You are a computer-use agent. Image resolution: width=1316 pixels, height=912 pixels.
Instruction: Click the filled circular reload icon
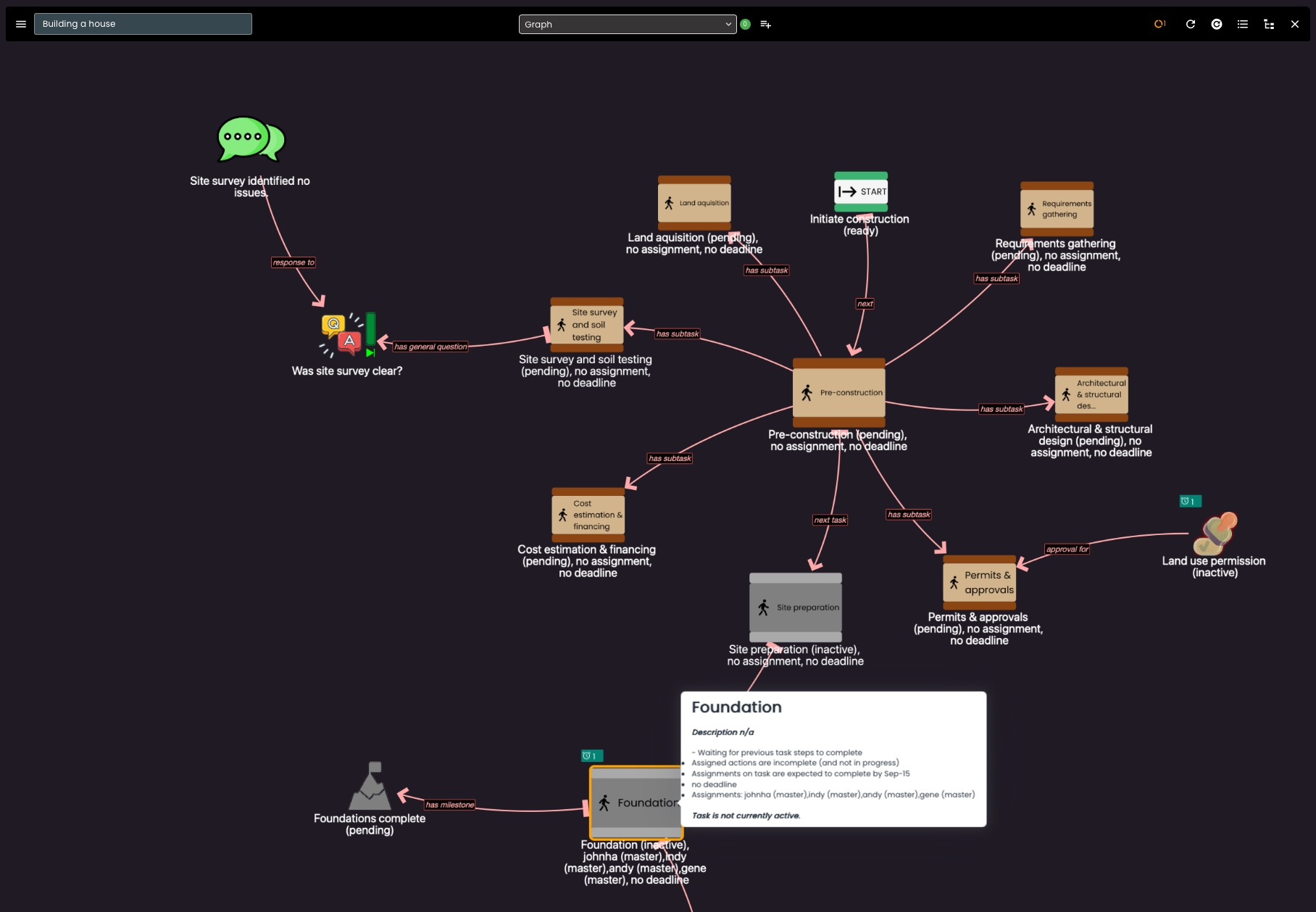coord(1217,24)
